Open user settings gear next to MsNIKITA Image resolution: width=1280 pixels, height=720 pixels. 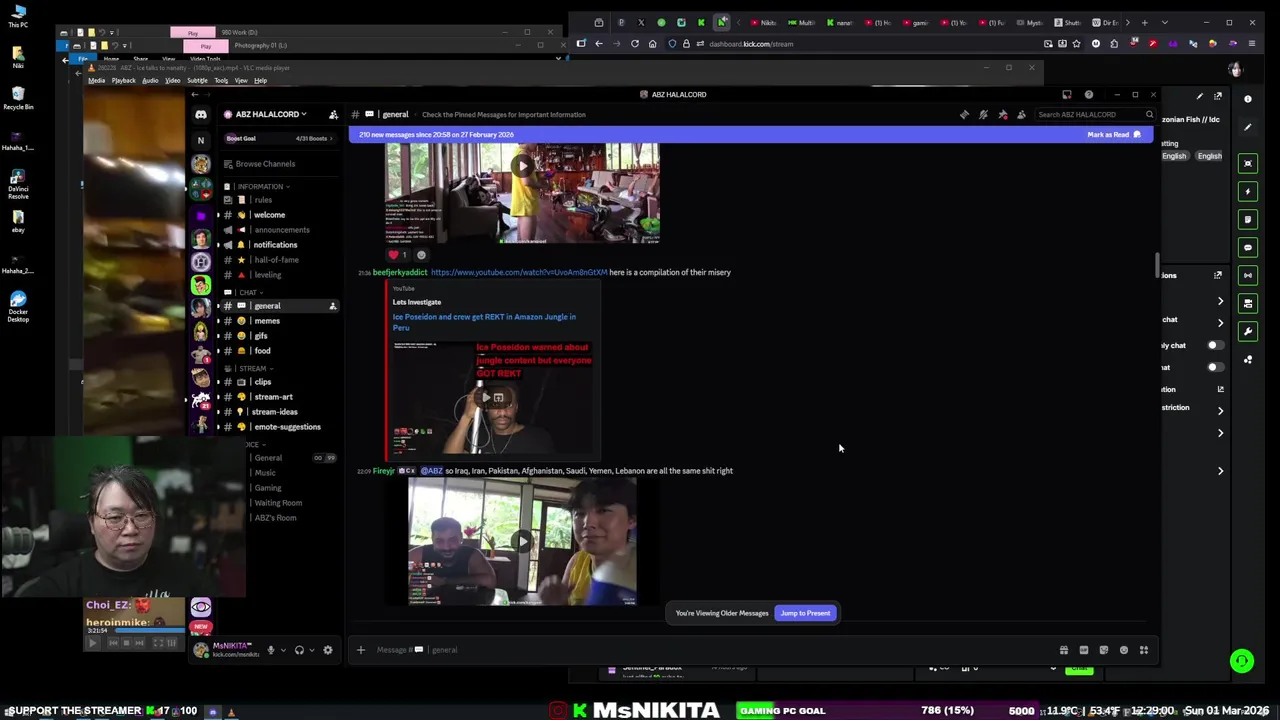point(327,650)
